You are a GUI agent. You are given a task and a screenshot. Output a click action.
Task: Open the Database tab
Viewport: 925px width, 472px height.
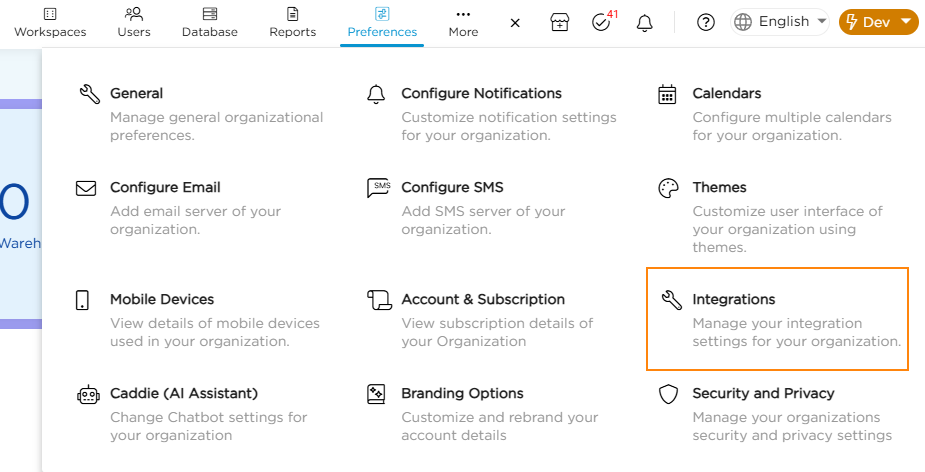pos(210,22)
